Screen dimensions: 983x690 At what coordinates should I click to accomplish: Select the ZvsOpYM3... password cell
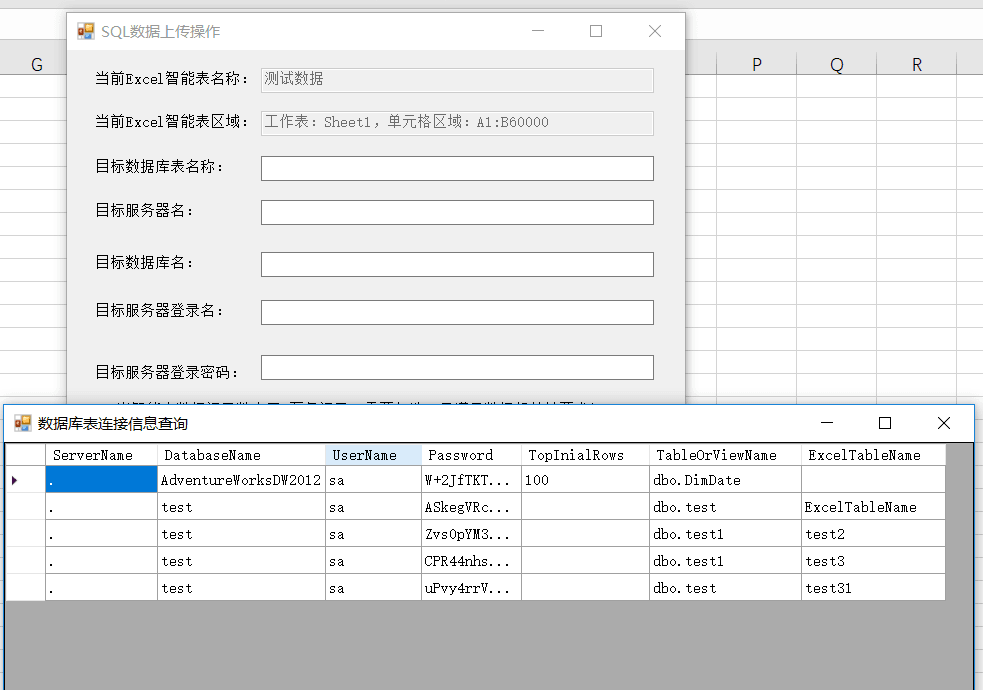471,534
